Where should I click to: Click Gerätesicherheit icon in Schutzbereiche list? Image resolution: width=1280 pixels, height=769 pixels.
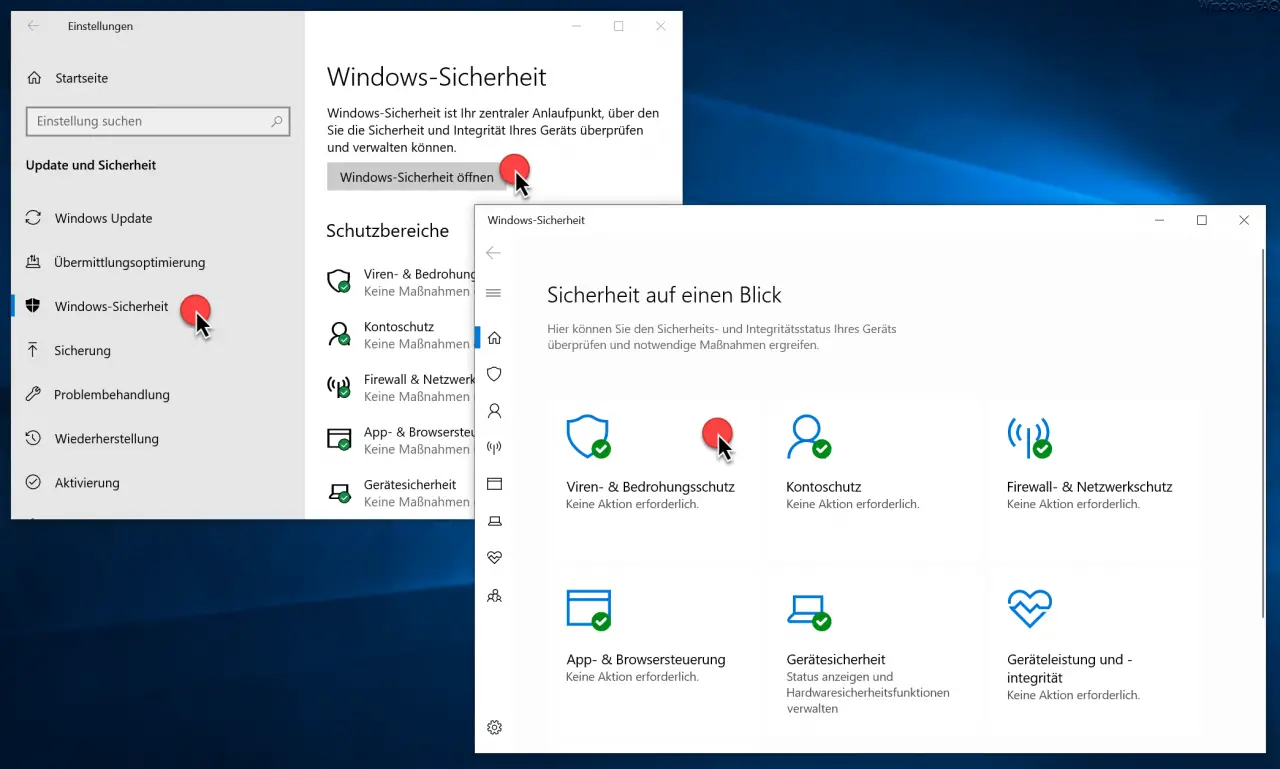click(x=340, y=492)
